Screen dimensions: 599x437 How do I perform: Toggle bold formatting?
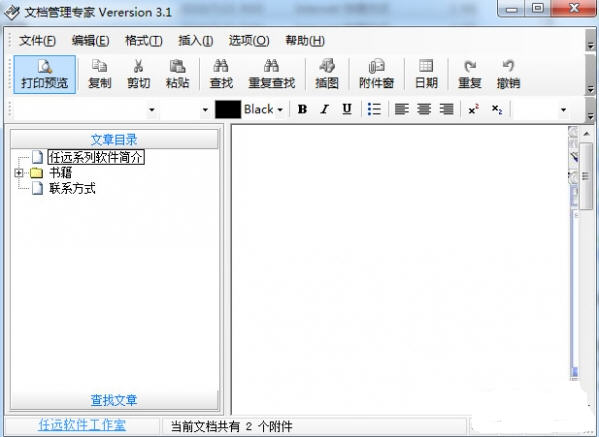pos(302,109)
